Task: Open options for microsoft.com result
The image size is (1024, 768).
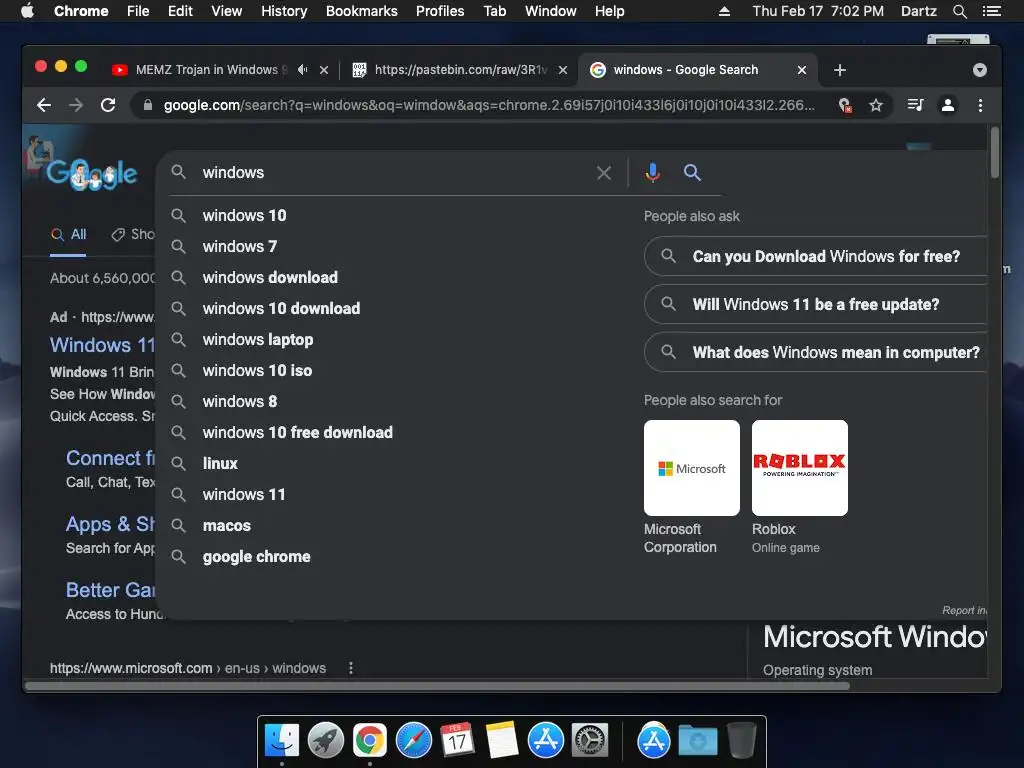Action: (x=351, y=668)
